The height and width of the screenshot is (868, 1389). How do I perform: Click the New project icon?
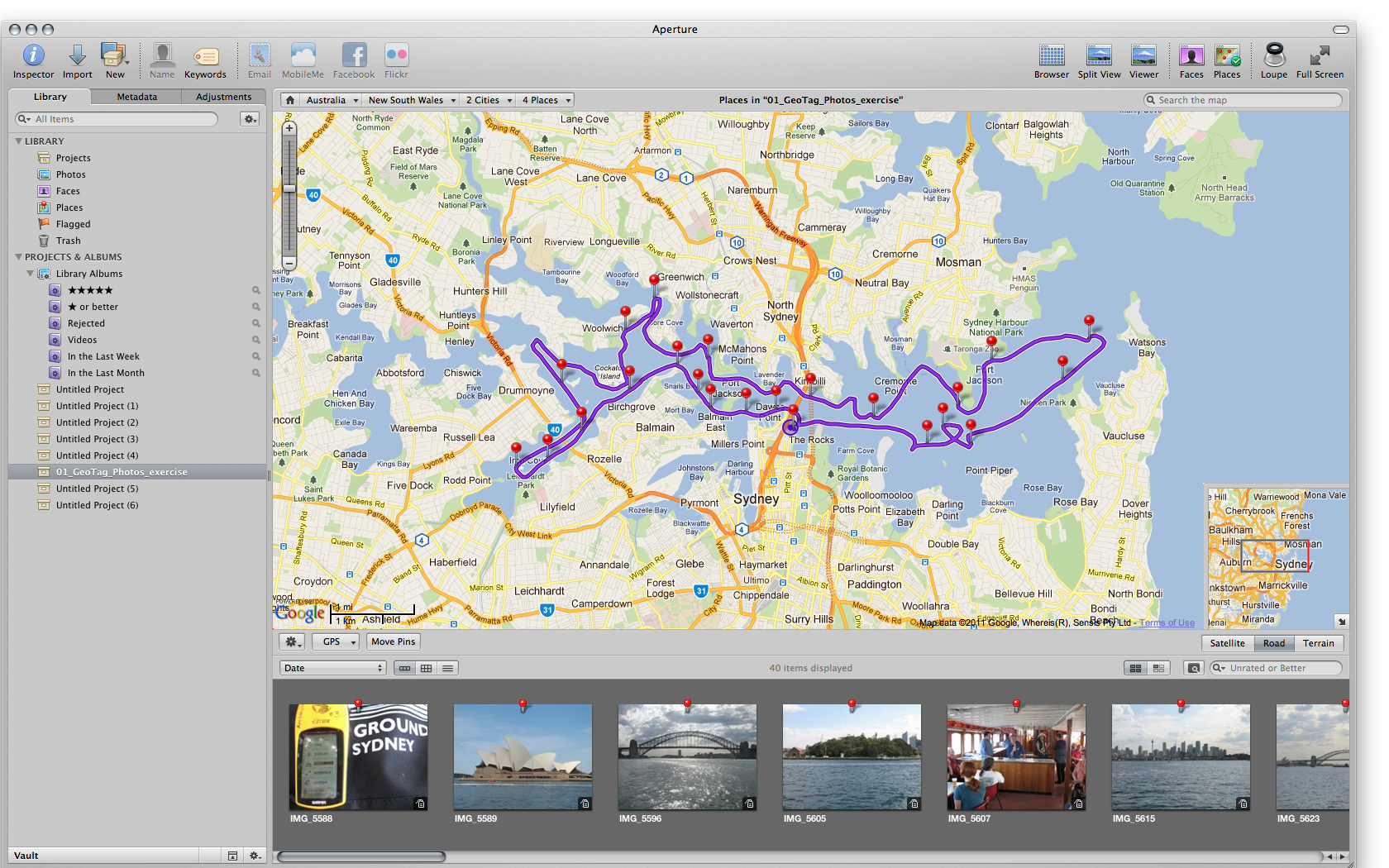coord(115,55)
